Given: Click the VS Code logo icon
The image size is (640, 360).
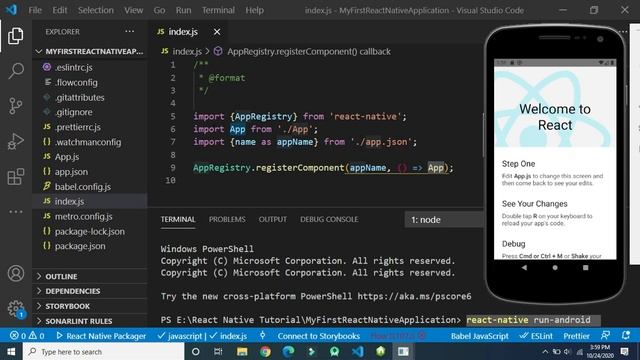Looking at the screenshot, I should point(11,9).
